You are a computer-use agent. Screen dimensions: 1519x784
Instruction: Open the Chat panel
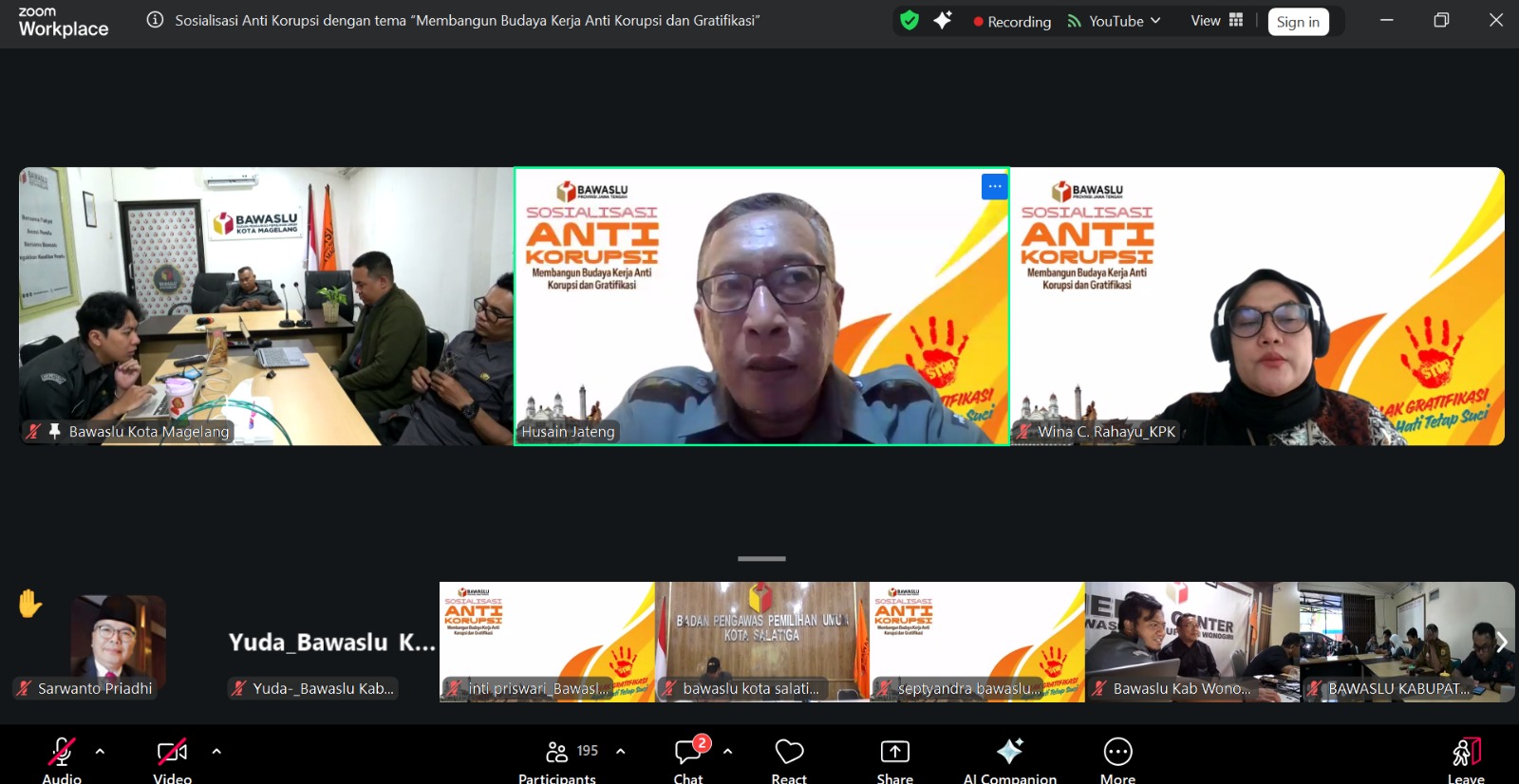pos(689,759)
